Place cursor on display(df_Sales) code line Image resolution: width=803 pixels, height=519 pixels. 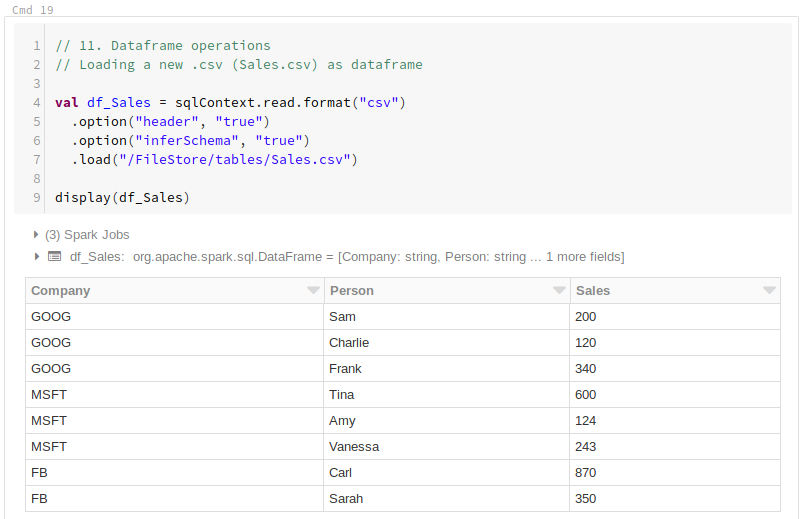click(x=122, y=197)
